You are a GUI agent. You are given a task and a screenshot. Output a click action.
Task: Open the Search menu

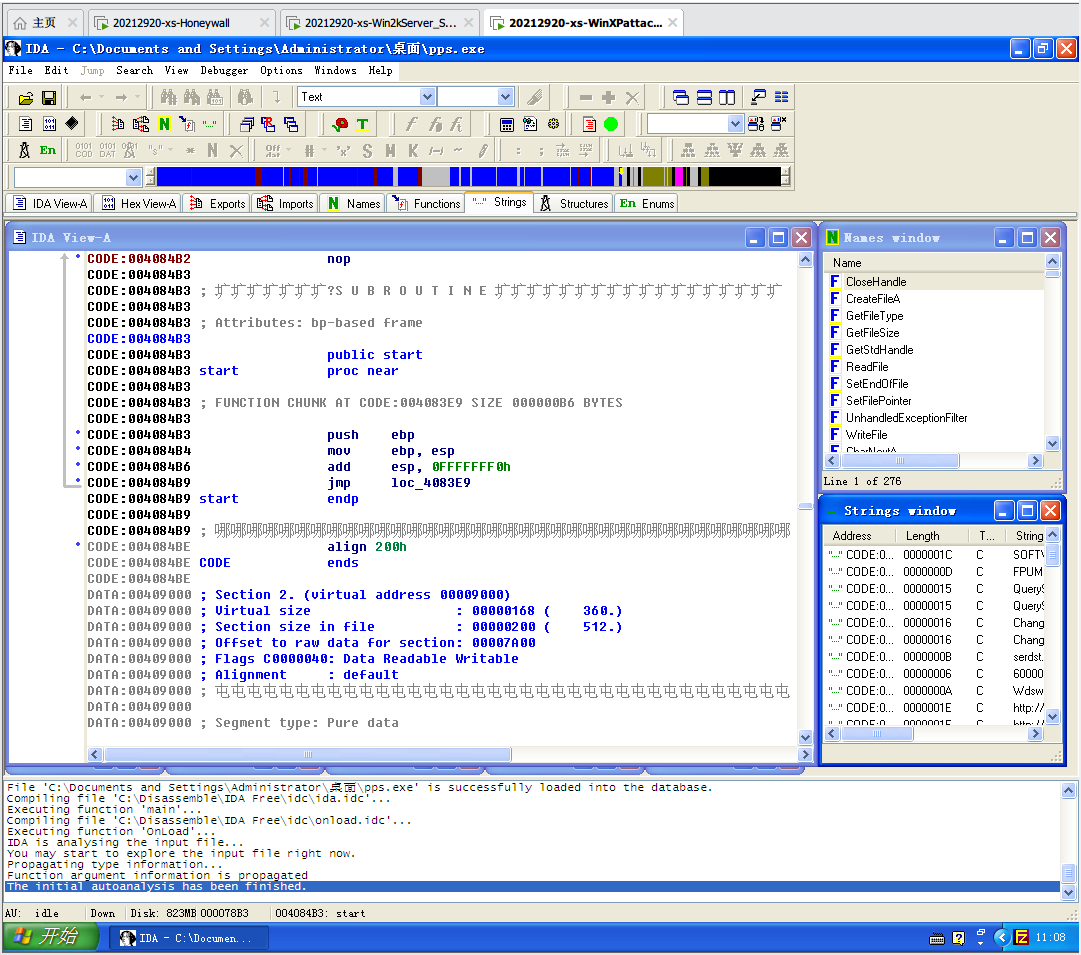coord(134,70)
